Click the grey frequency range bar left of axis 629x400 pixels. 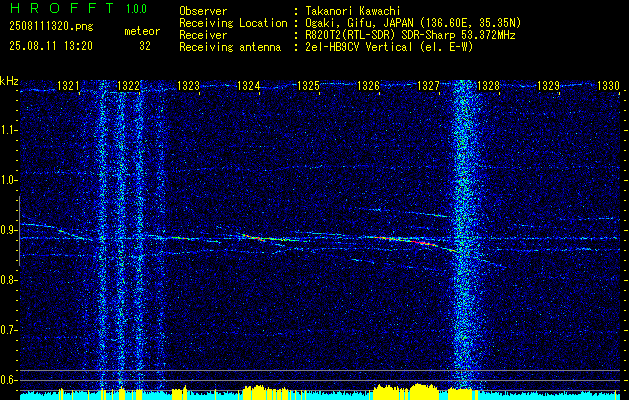[19, 231]
